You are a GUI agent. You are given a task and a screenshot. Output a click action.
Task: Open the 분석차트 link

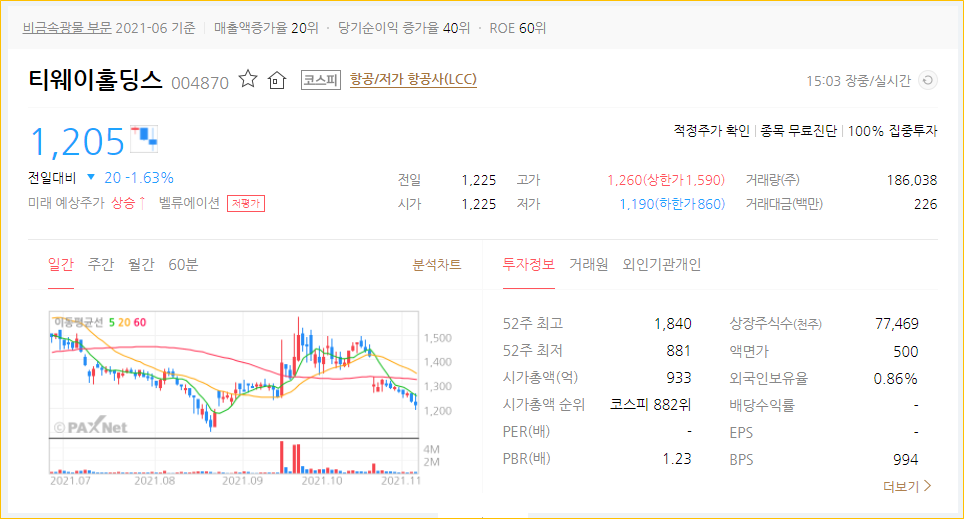point(437,265)
